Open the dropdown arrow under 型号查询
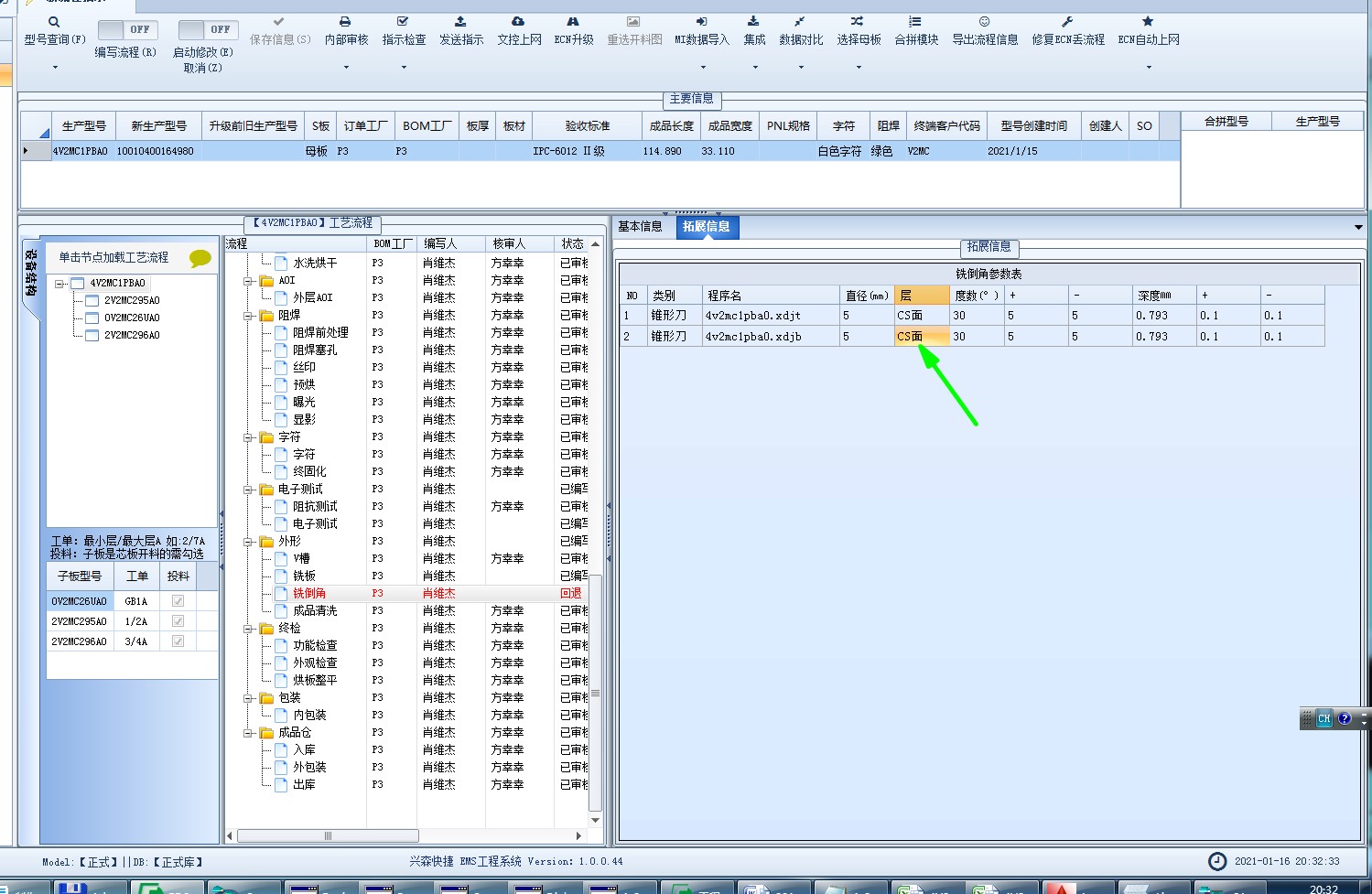The width and height of the screenshot is (1372, 894). 55,67
